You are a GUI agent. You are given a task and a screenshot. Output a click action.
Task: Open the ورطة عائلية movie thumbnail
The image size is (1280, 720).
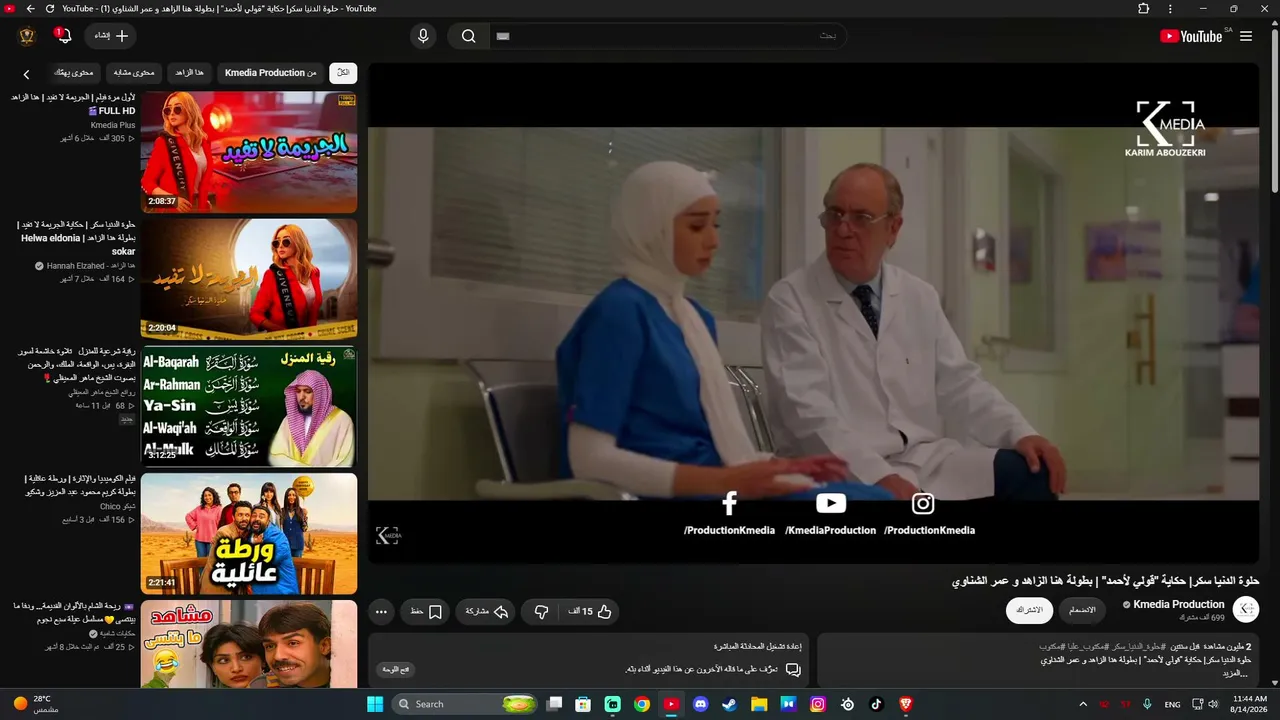[x=249, y=533]
